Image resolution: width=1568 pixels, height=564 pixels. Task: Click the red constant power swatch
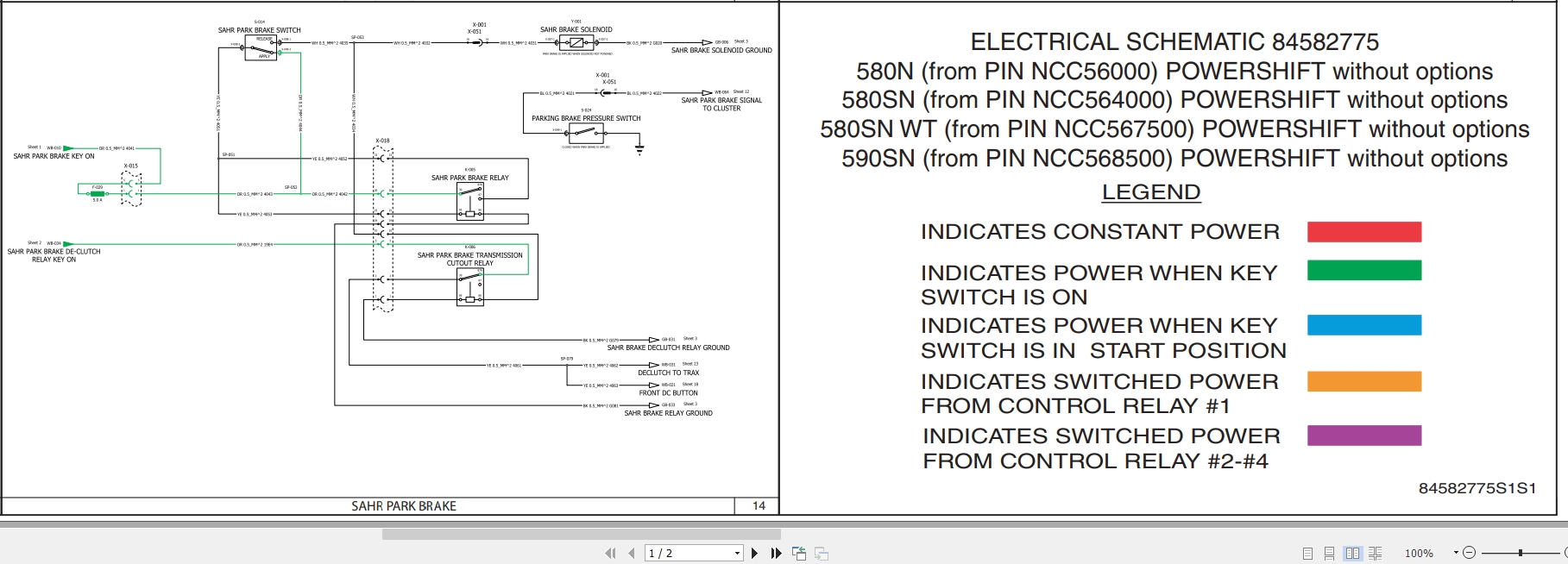click(x=1363, y=232)
